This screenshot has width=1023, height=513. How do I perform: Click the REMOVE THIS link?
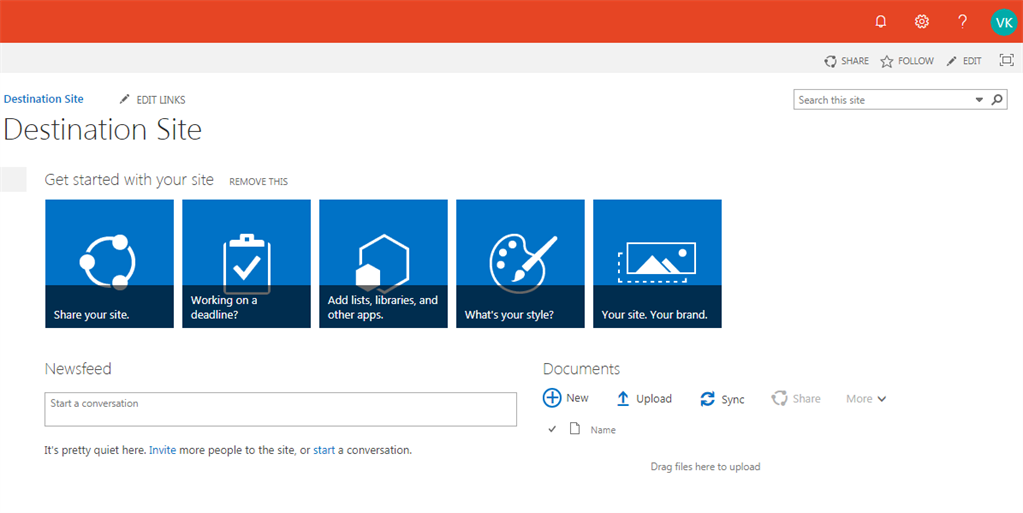(258, 182)
